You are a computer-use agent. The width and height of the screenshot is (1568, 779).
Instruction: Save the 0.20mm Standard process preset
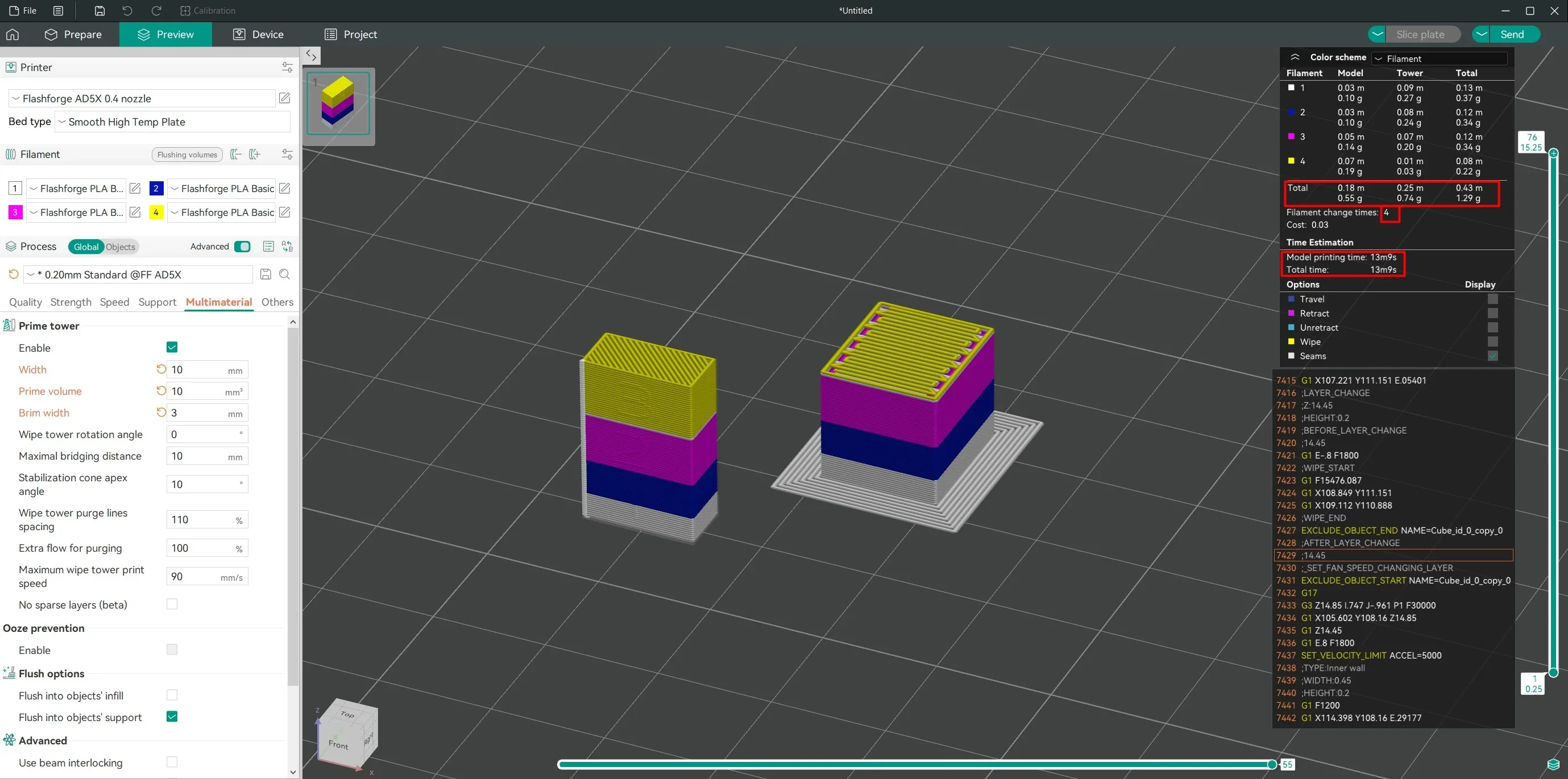pos(266,274)
